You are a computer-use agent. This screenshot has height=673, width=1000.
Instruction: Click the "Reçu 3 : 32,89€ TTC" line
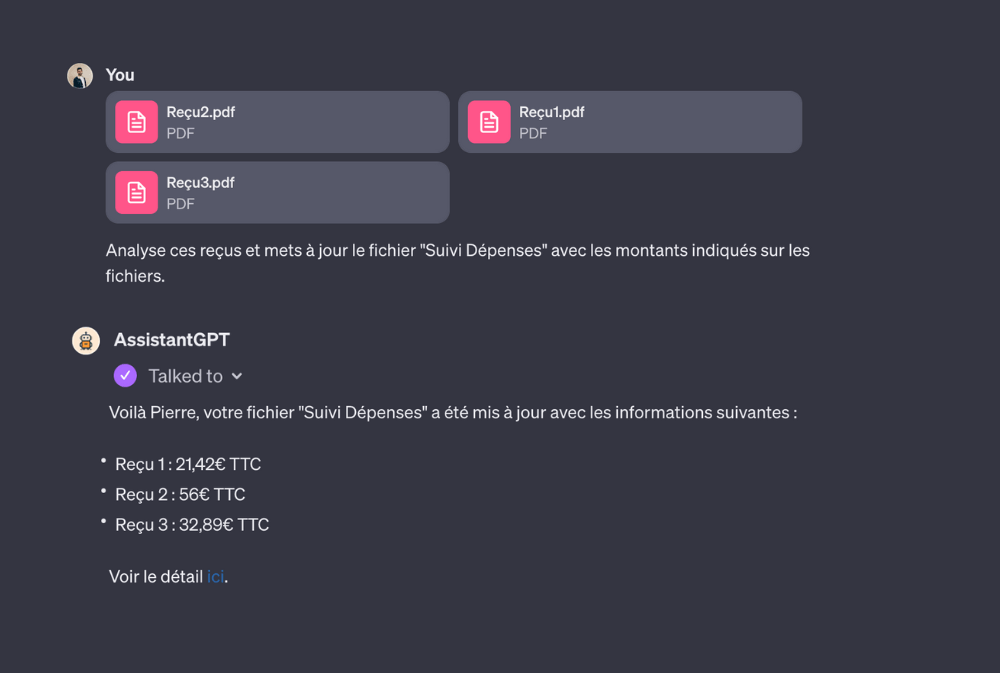(x=192, y=524)
